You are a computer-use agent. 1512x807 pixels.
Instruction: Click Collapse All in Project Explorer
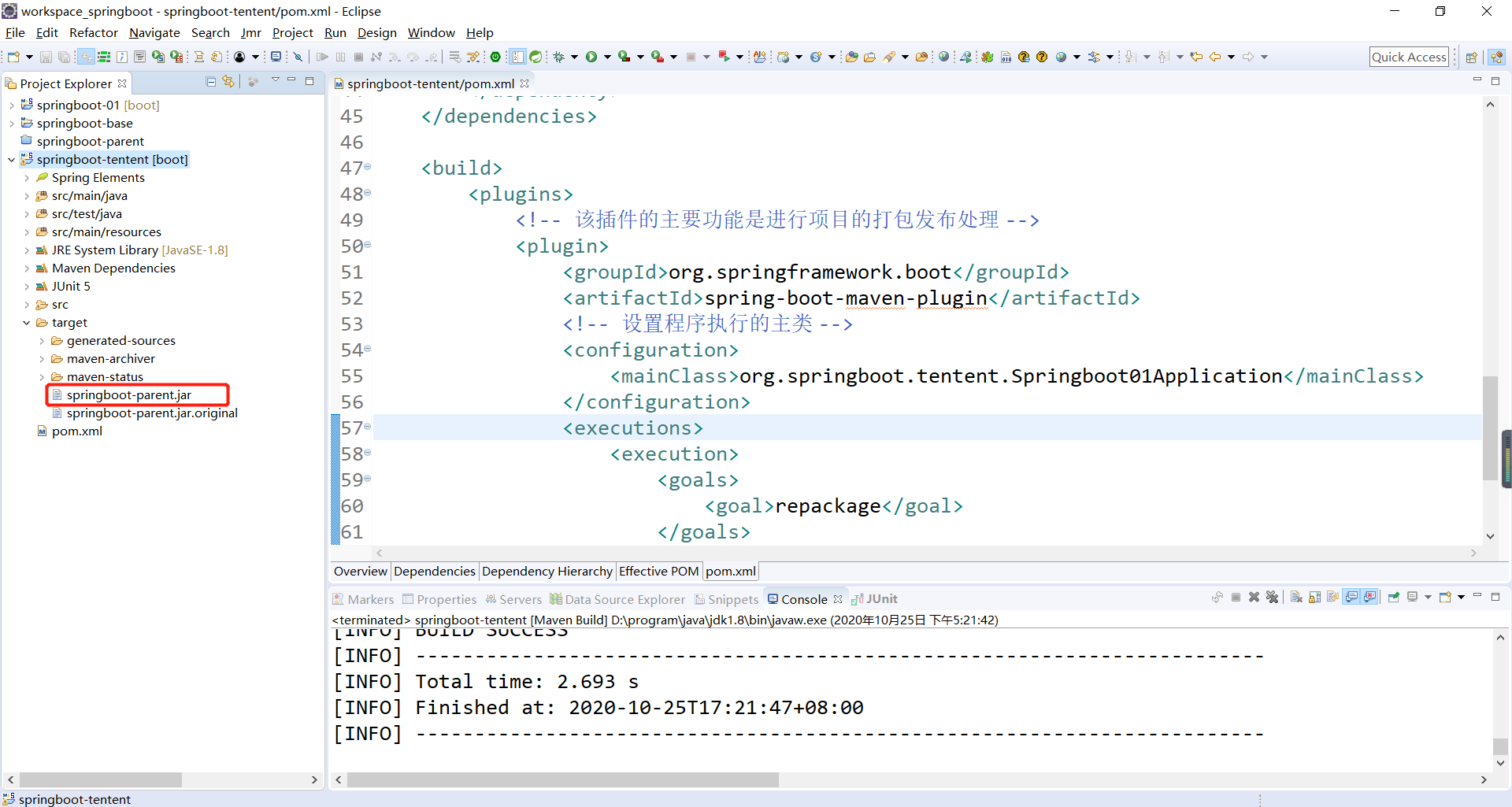pos(210,81)
